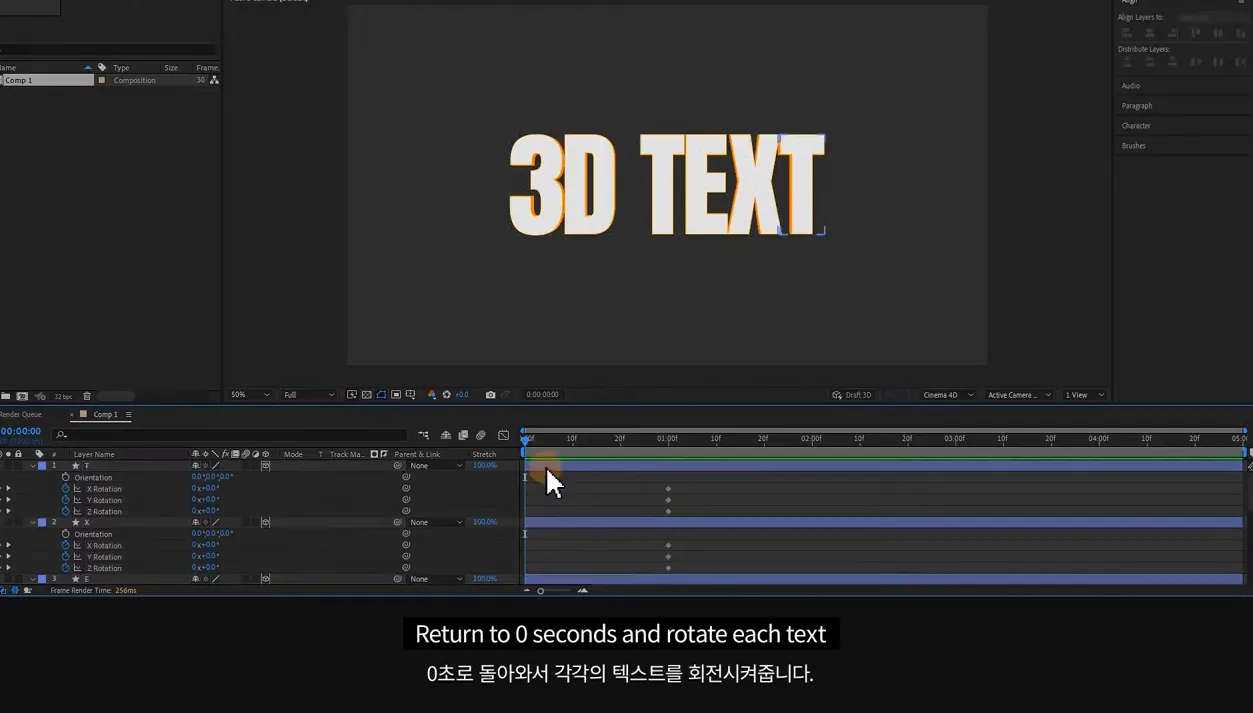Open the Active Camera view dropdown
This screenshot has width=1253, height=713.
click(x=1019, y=395)
